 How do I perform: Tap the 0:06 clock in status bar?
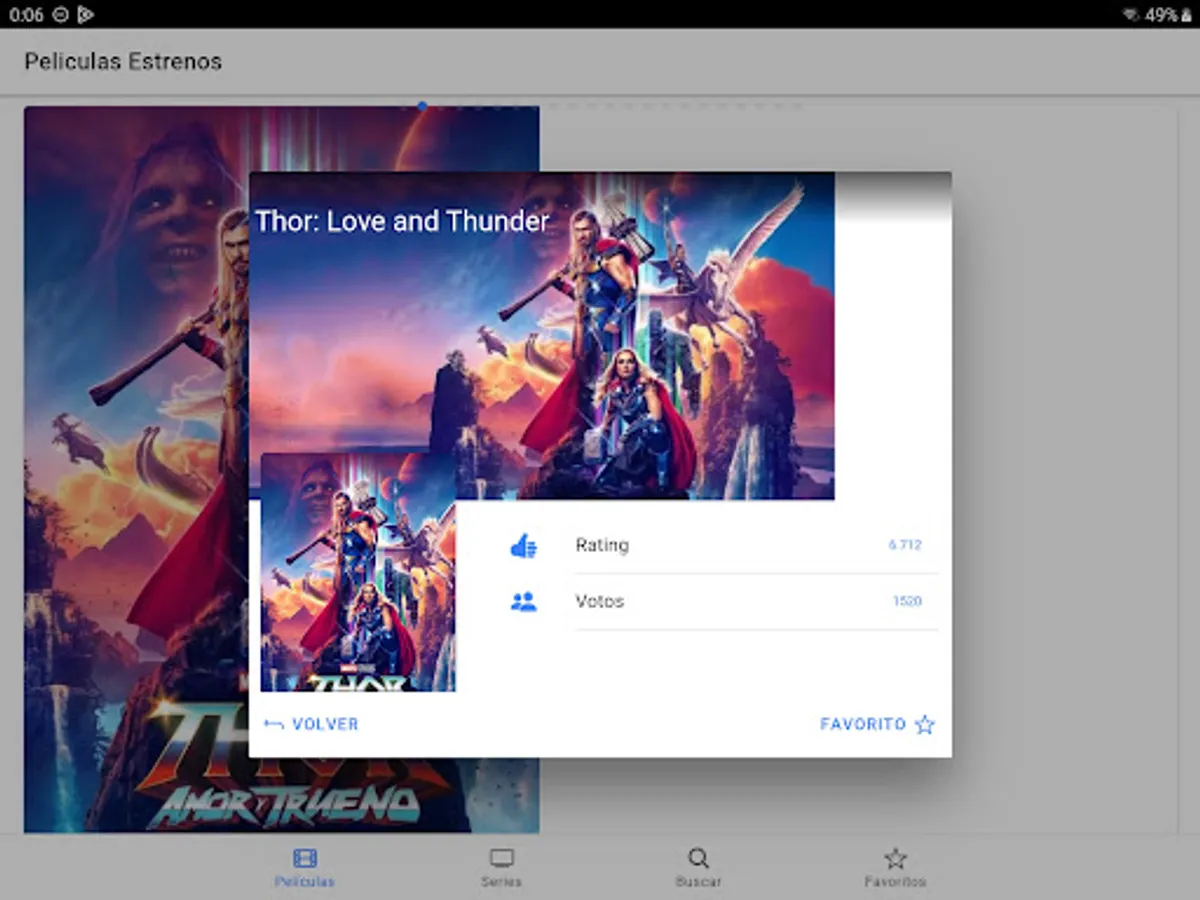click(25, 15)
